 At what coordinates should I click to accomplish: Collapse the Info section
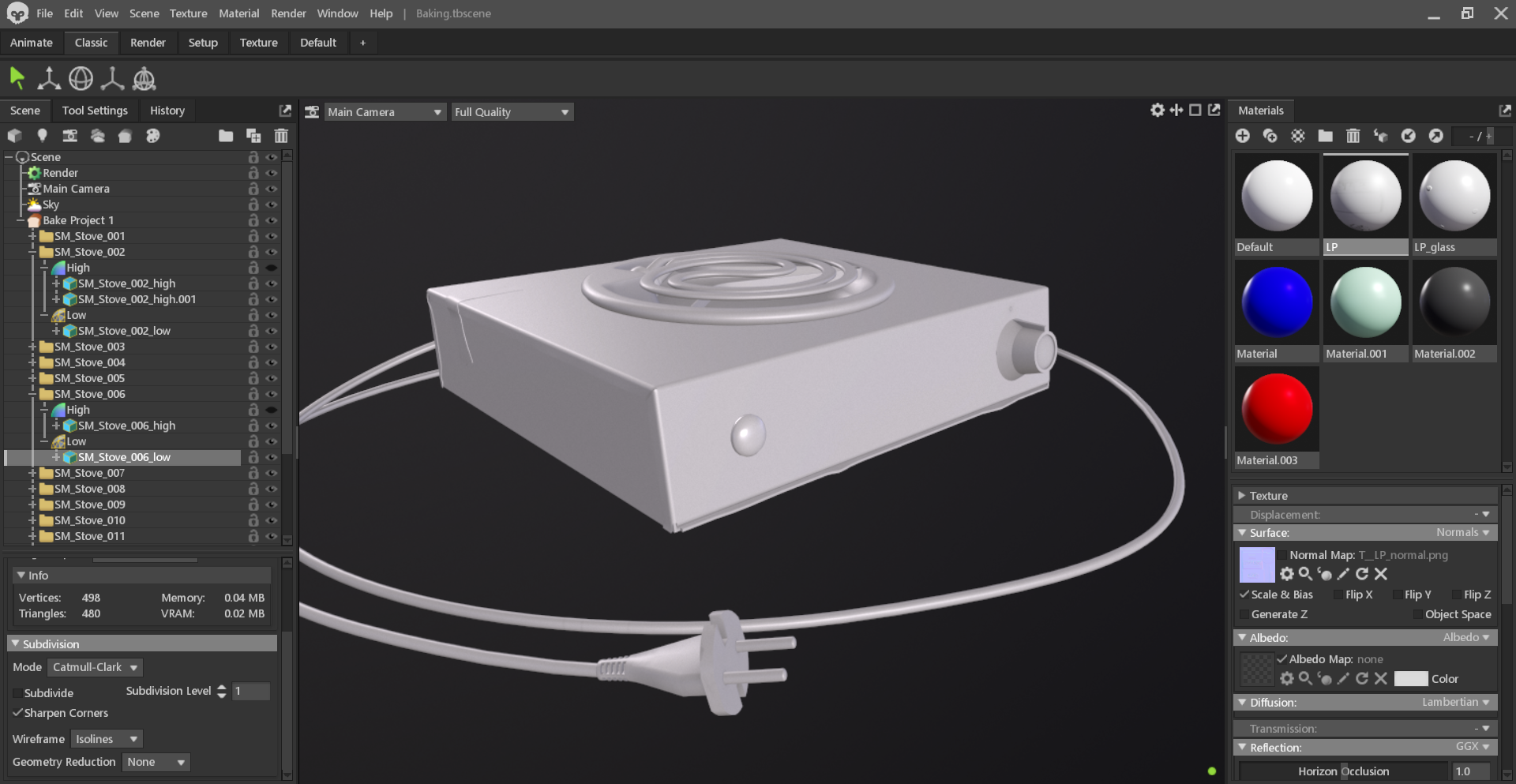pyautogui.click(x=21, y=576)
